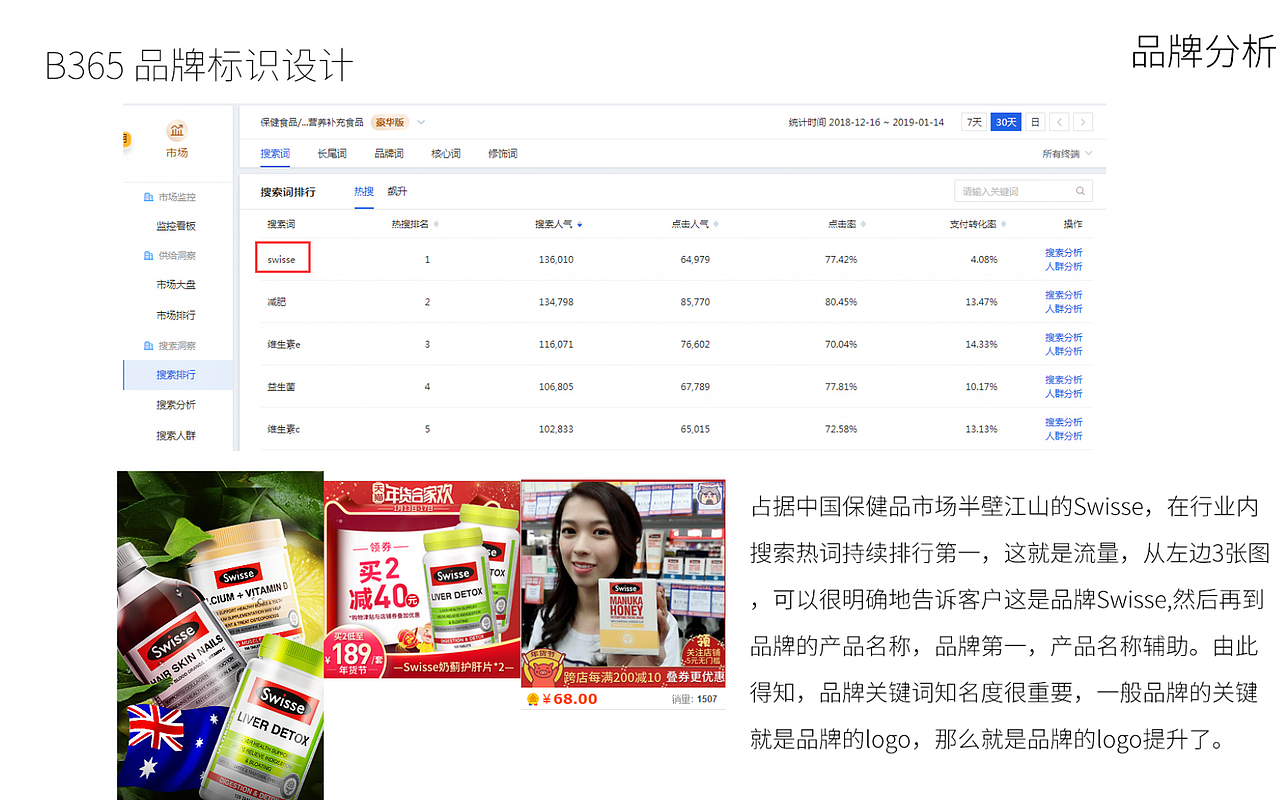Open 搜索人群 in the sidebar
1280x800 pixels.
coord(176,436)
